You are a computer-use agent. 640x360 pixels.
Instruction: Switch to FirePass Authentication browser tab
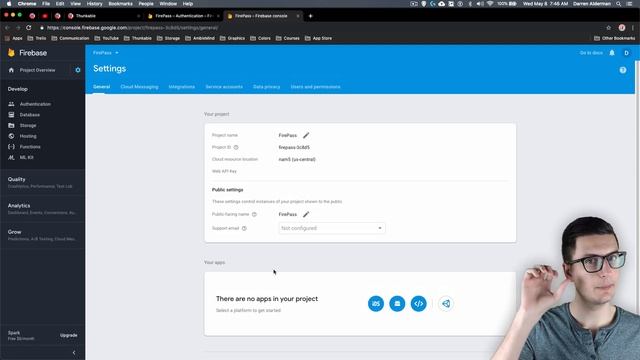pyautogui.click(x=184, y=16)
